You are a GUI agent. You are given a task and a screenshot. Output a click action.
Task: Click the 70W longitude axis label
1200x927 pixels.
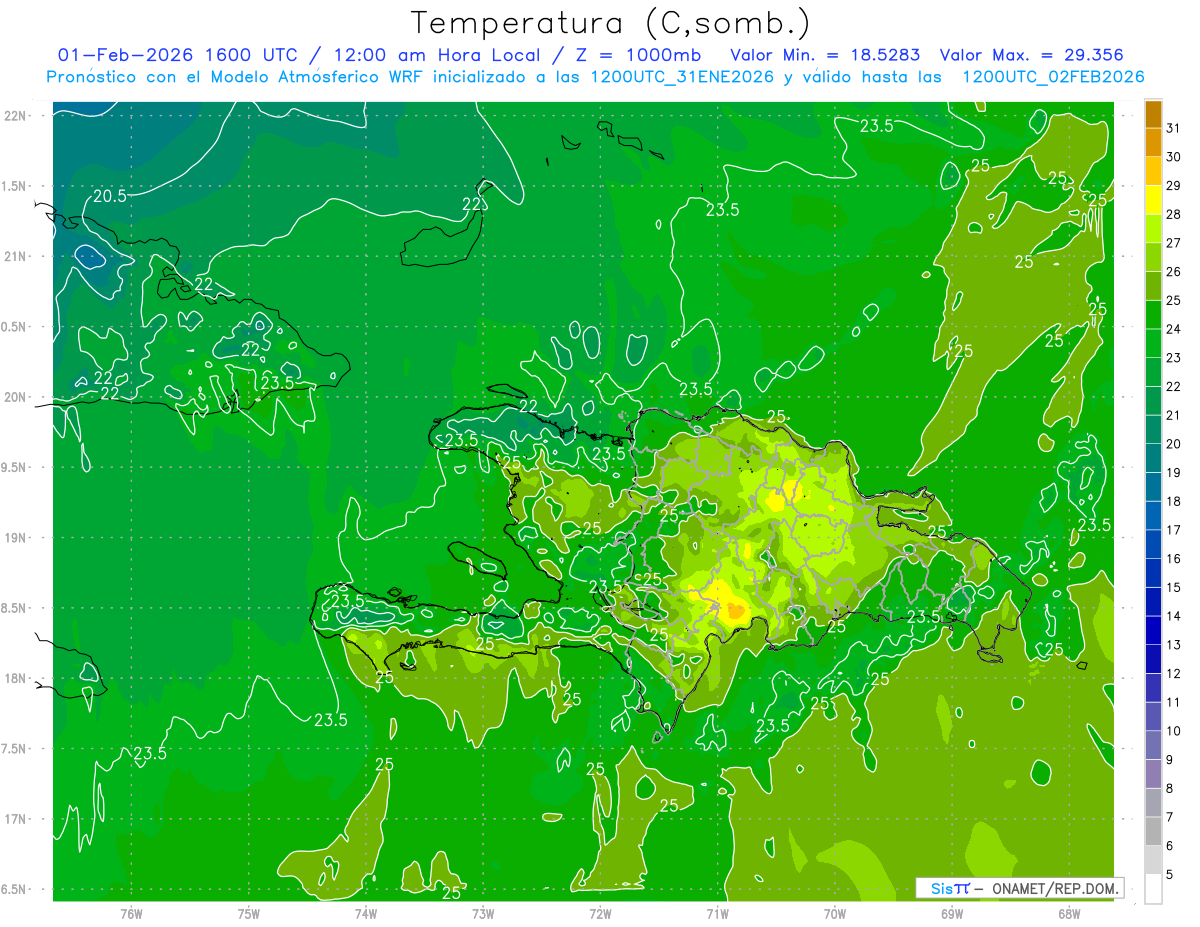pos(835,913)
